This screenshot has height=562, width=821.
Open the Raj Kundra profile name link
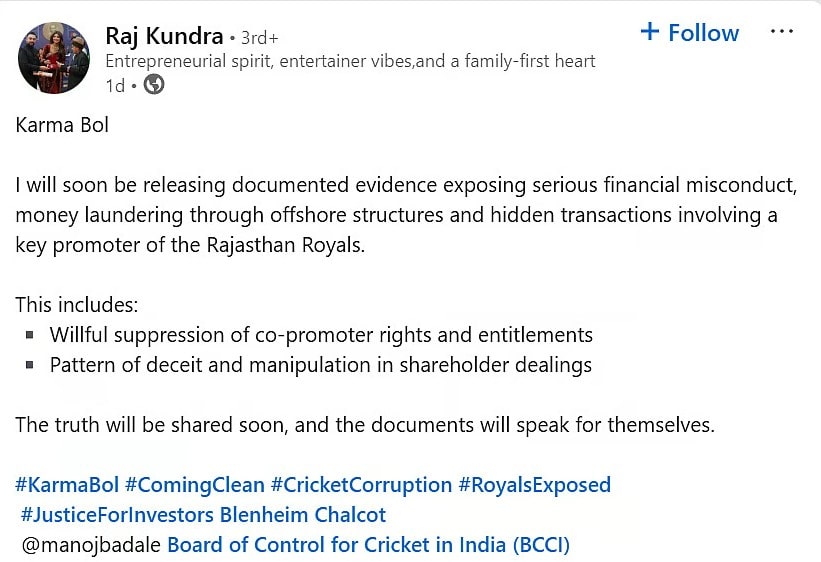[x=164, y=36]
